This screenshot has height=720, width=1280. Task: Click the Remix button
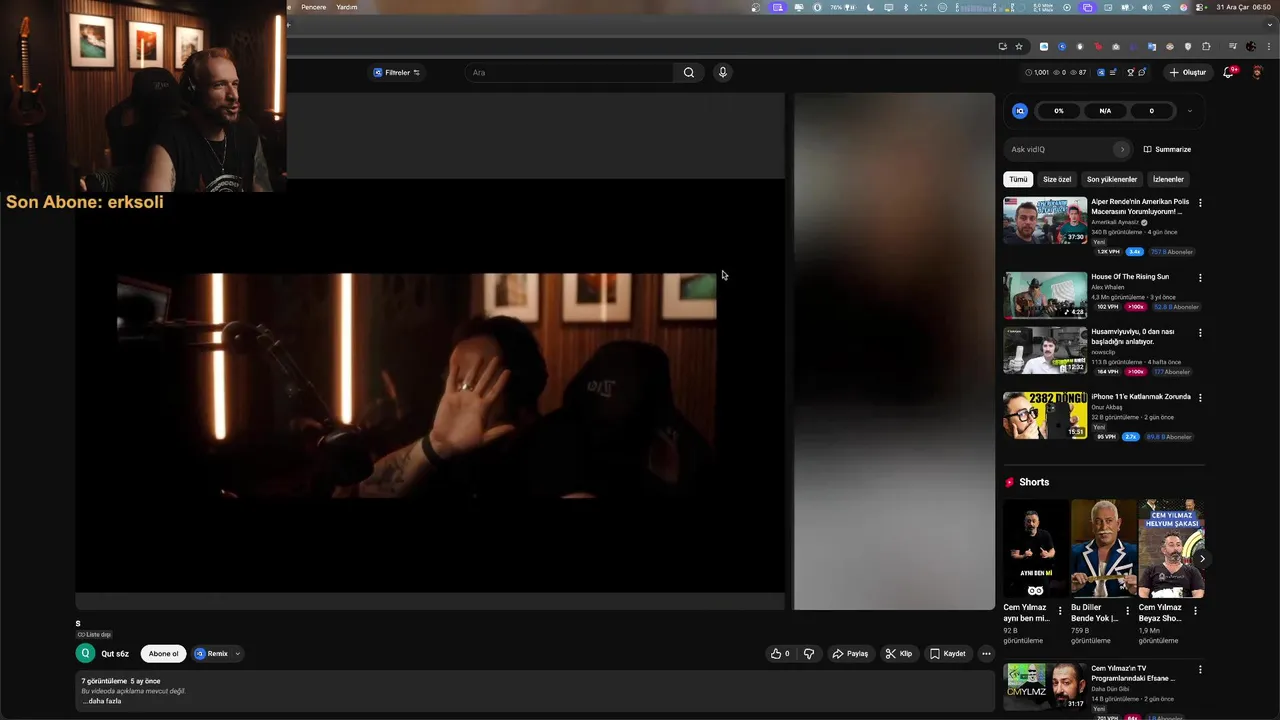[211, 653]
